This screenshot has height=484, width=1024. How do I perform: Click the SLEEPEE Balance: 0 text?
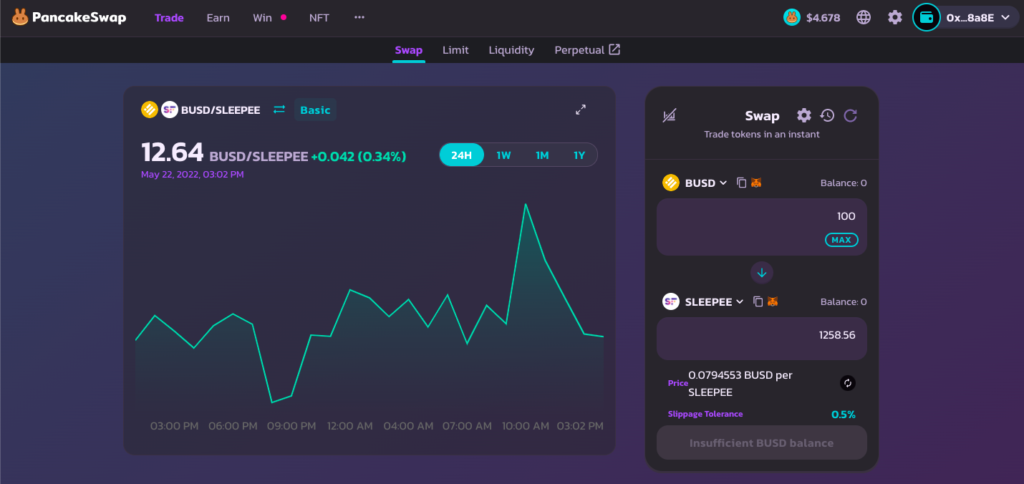(844, 302)
